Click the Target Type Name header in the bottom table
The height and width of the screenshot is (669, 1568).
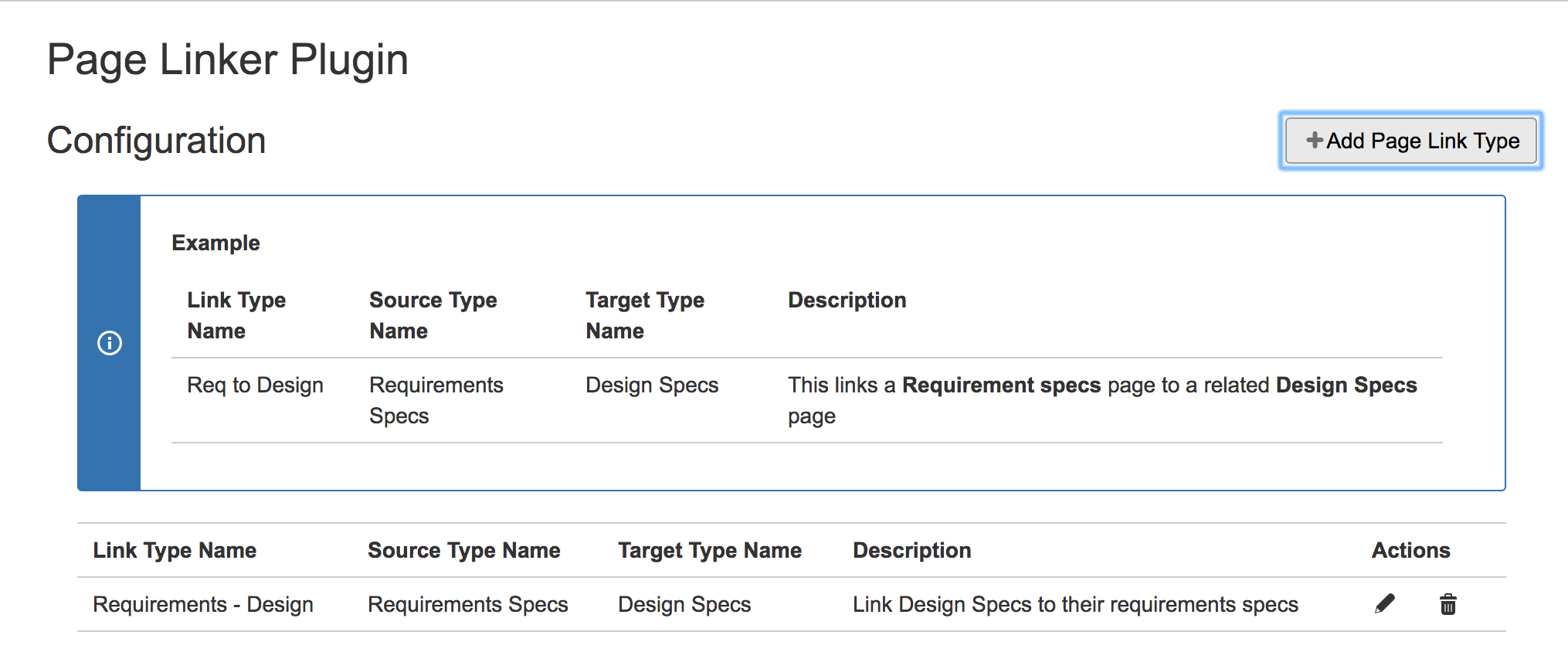coord(709,550)
